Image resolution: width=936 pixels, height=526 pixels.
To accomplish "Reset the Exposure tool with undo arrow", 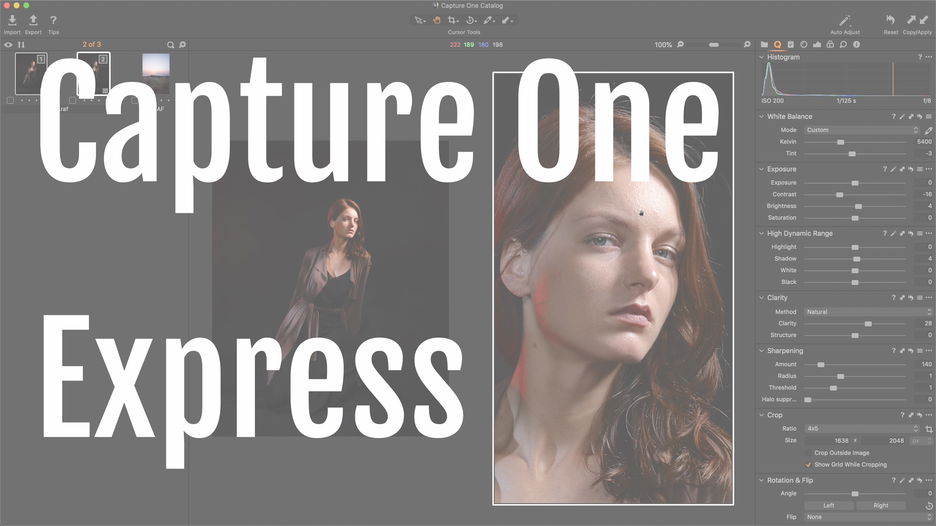I will point(911,169).
